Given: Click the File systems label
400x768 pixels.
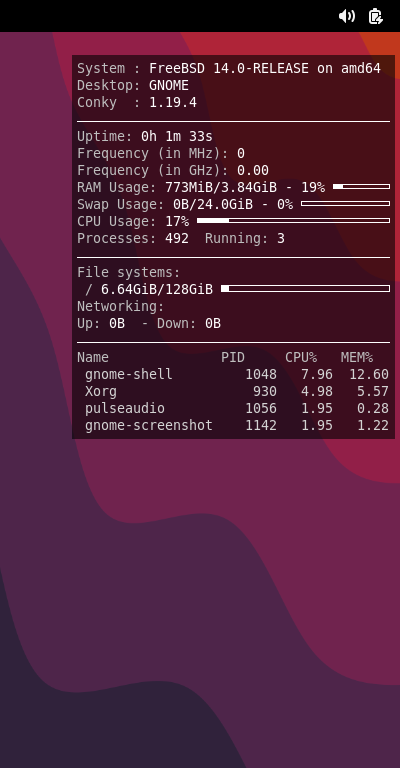Looking at the screenshot, I should (129, 272).
